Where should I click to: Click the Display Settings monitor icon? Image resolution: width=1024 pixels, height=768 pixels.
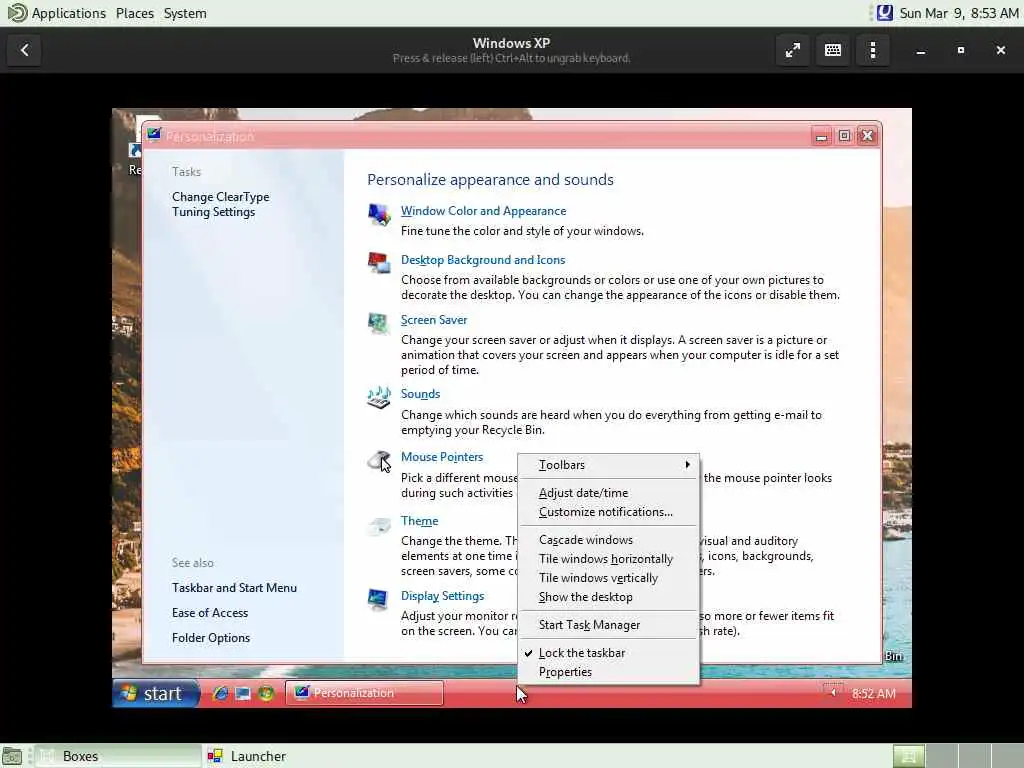tap(378, 600)
